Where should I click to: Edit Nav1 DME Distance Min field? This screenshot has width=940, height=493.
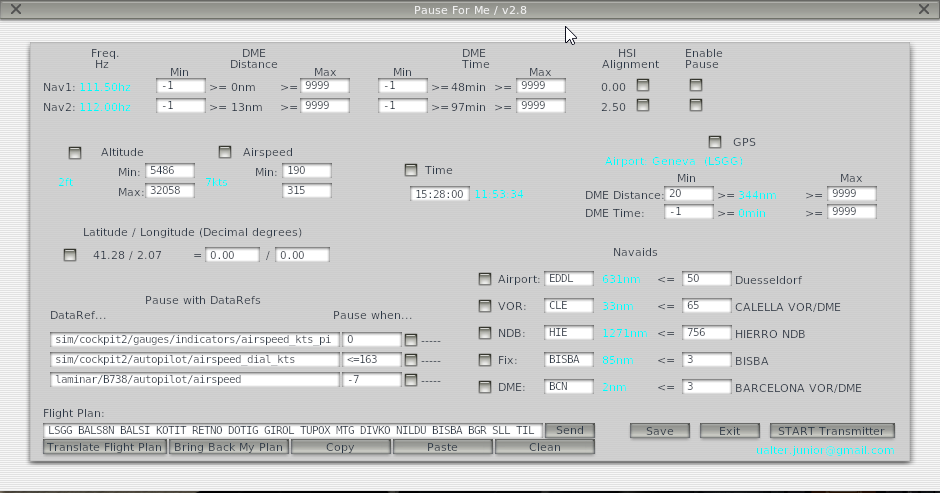tap(180, 86)
